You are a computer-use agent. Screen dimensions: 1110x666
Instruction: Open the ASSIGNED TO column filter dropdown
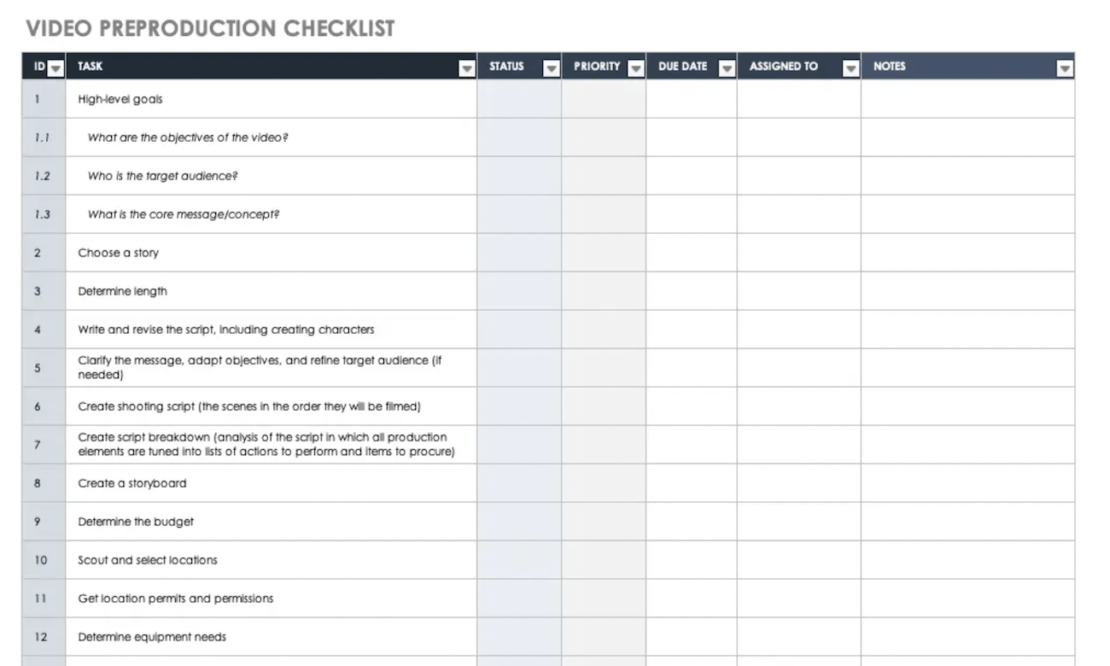850,68
